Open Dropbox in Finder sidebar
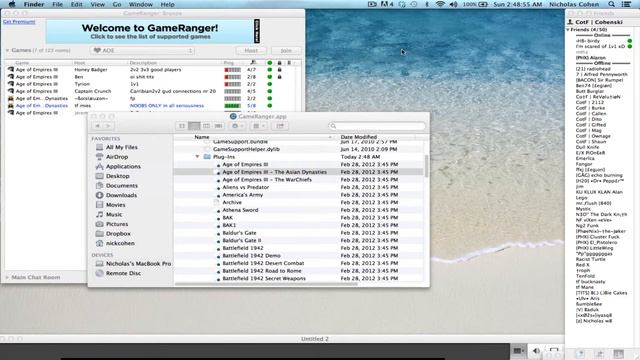Viewport: 640px width, 360px height. 118,233
